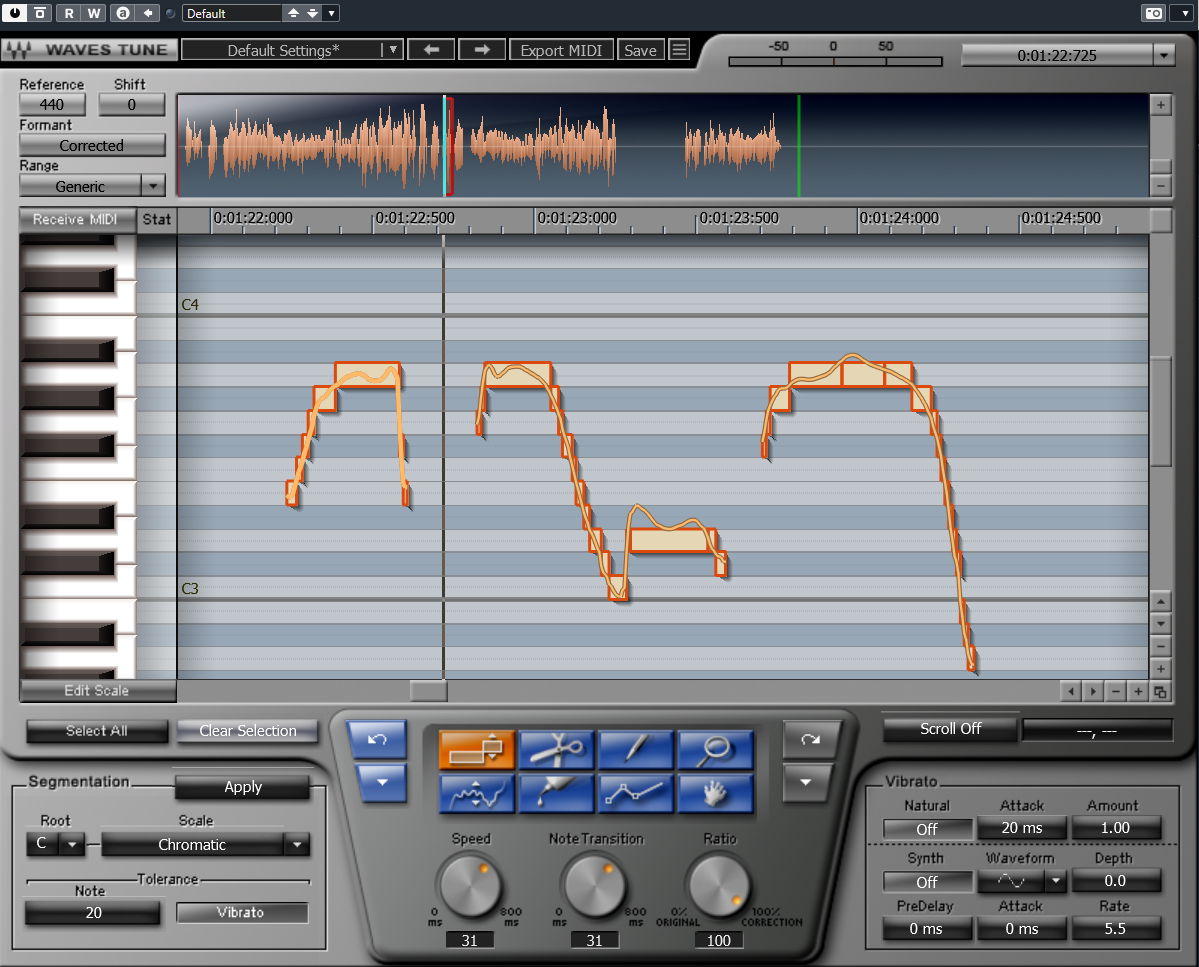Click the Edit Scale button
This screenshot has width=1199, height=967.
[x=97, y=690]
